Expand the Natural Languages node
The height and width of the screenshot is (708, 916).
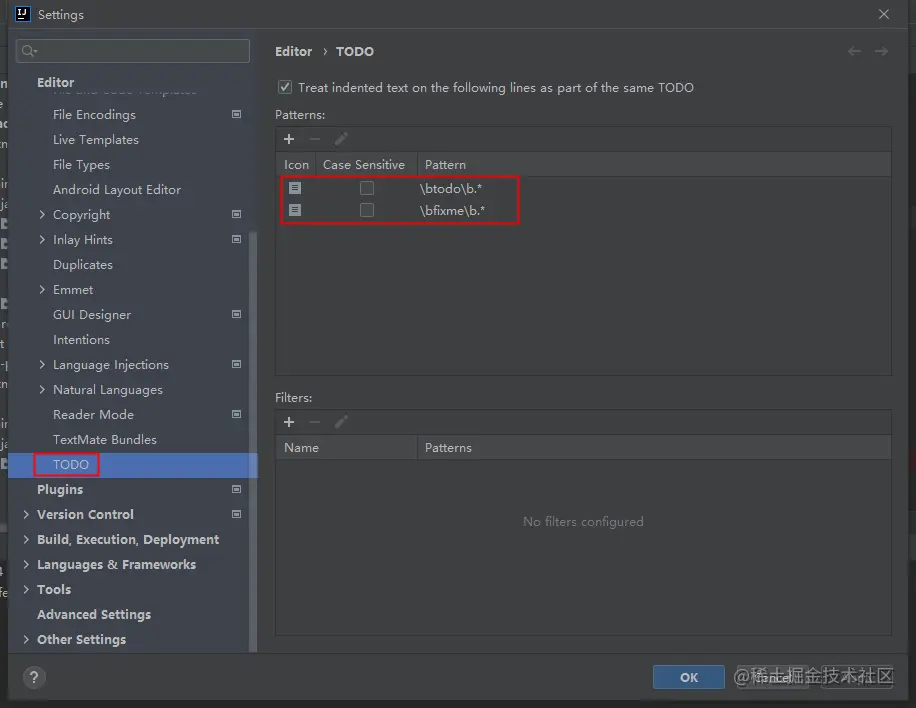click(x=42, y=390)
